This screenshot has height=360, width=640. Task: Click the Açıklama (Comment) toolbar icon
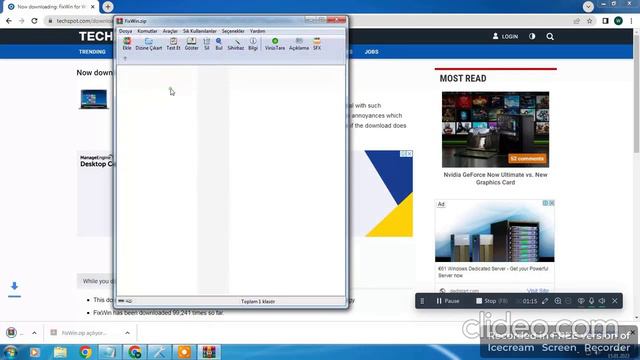pyautogui.click(x=299, y=44)
